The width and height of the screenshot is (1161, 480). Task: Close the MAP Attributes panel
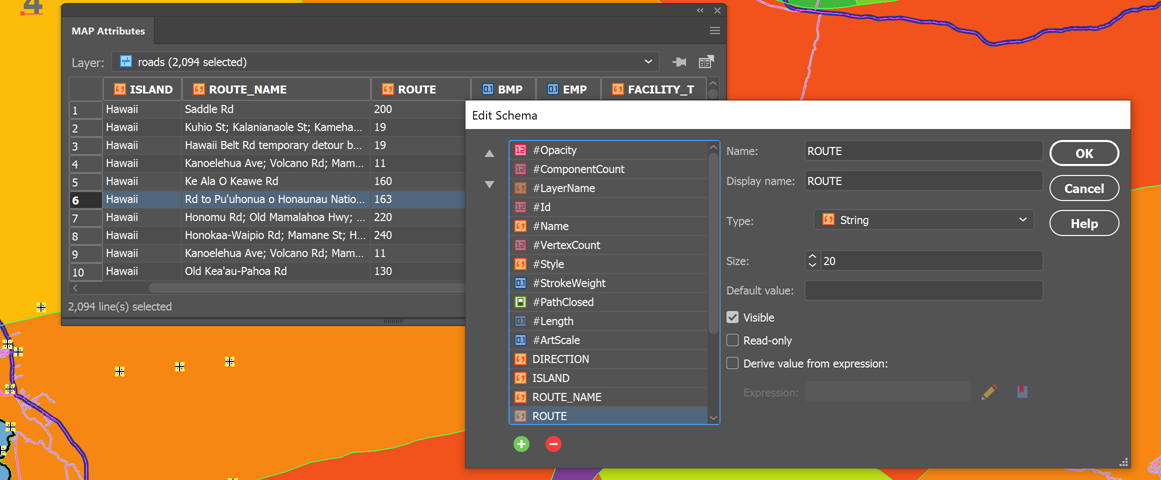717,10
